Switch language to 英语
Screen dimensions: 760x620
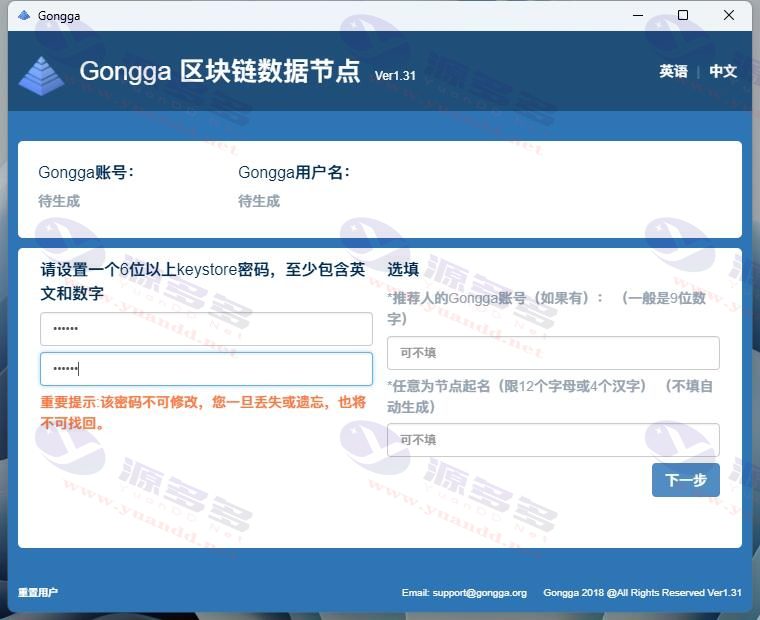[x=673, y=71]
